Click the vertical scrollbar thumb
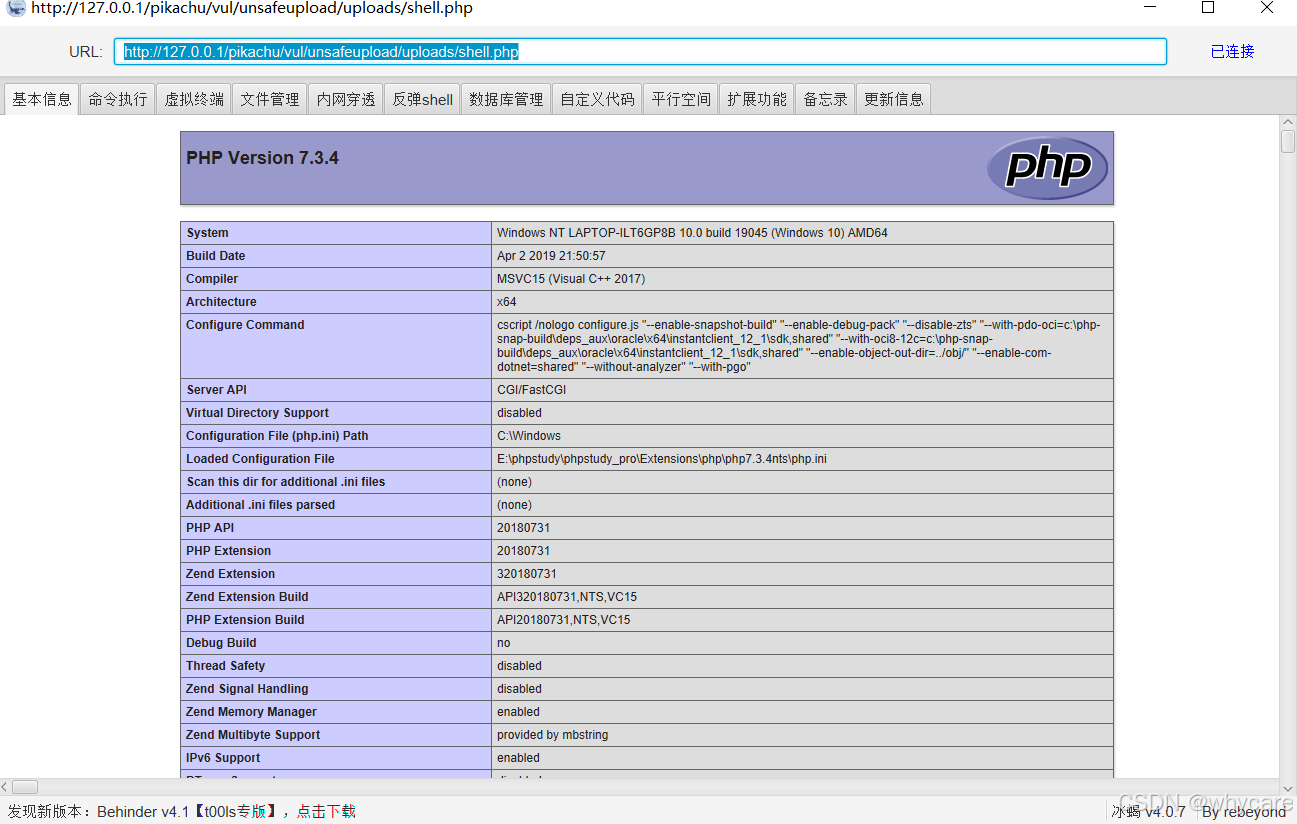 coord(1288,141)
